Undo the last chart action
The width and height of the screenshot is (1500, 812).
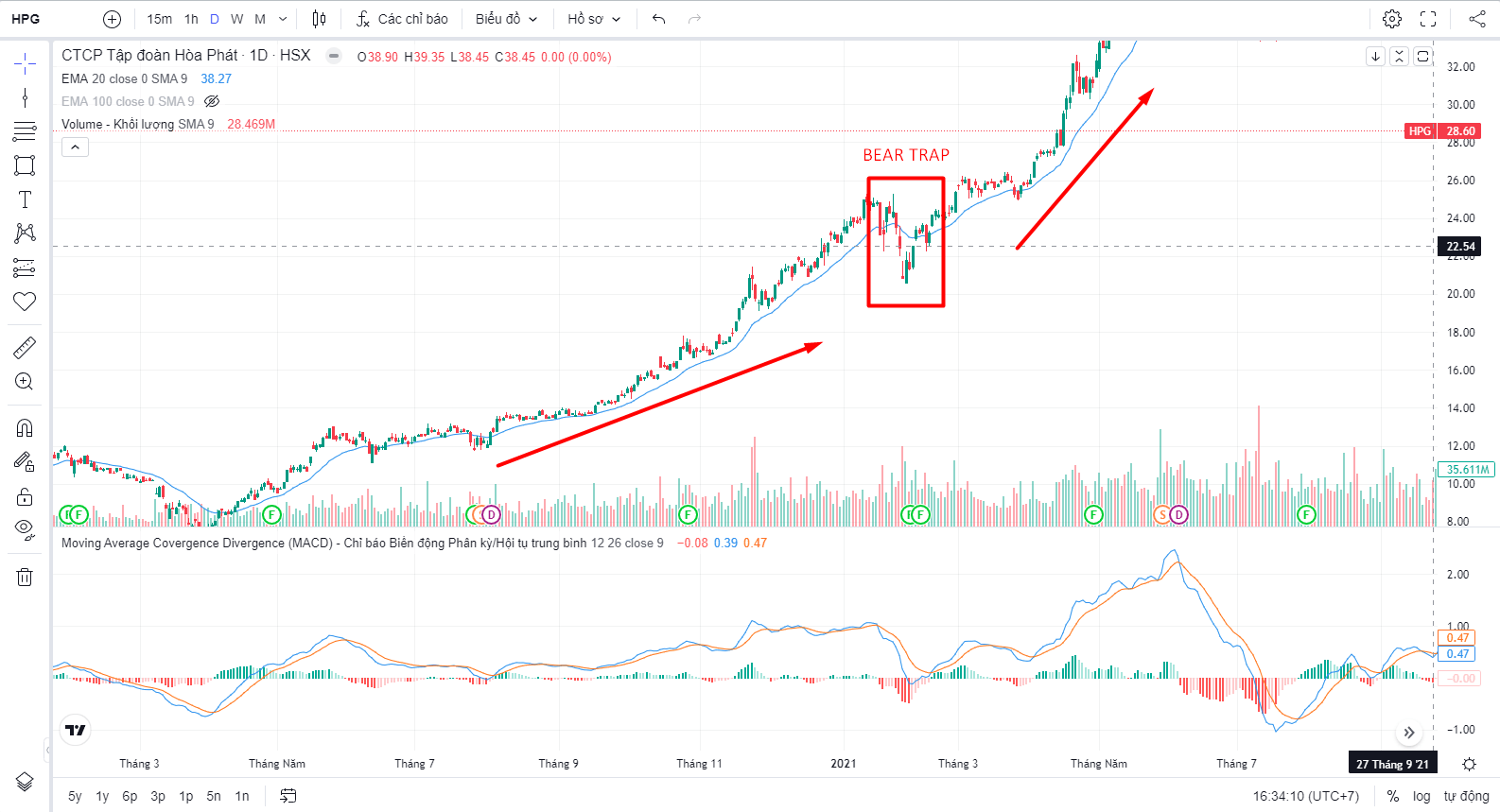pyautogui.click(x=659, y=19)
